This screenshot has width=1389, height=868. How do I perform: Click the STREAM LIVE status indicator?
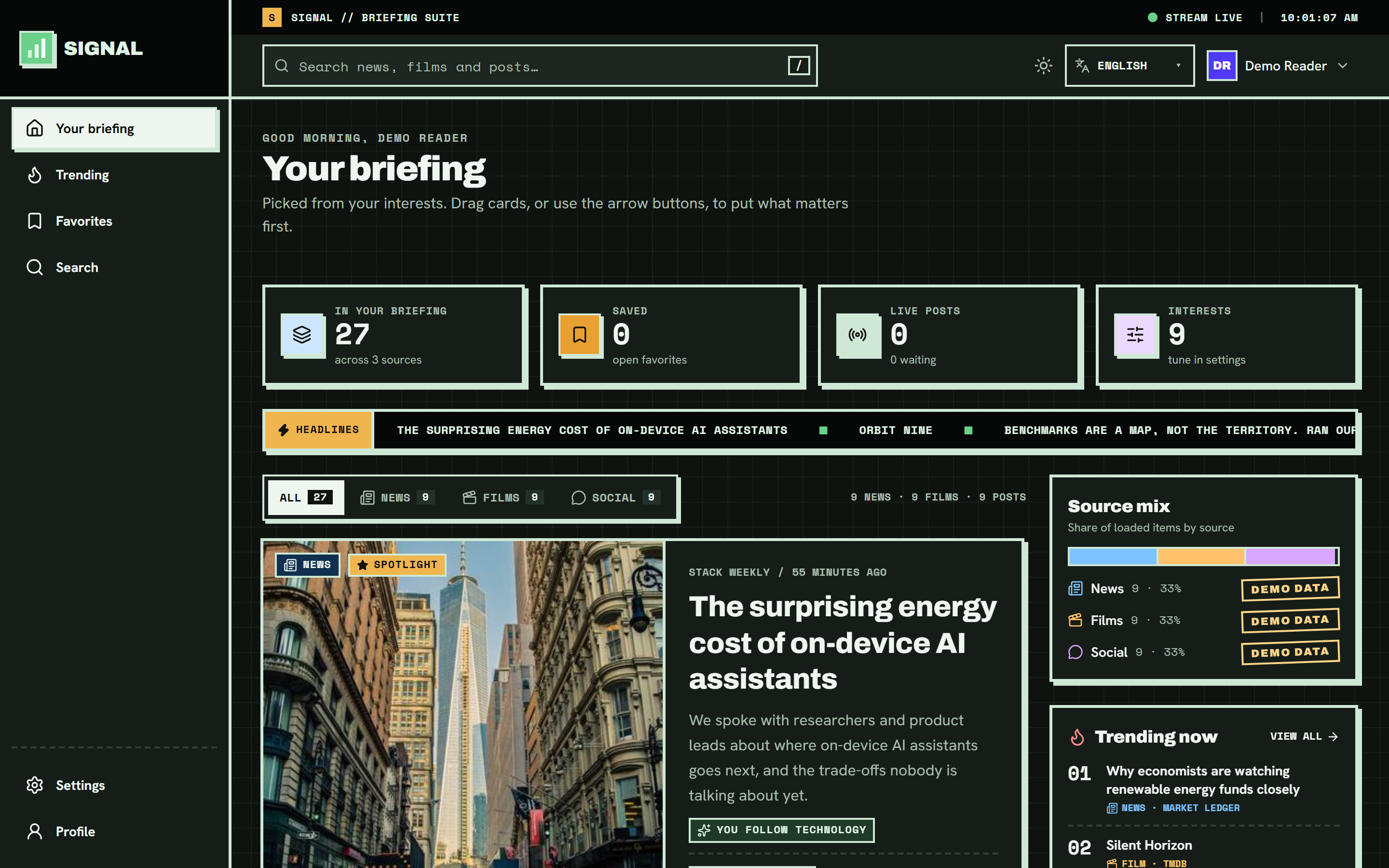1195,18
